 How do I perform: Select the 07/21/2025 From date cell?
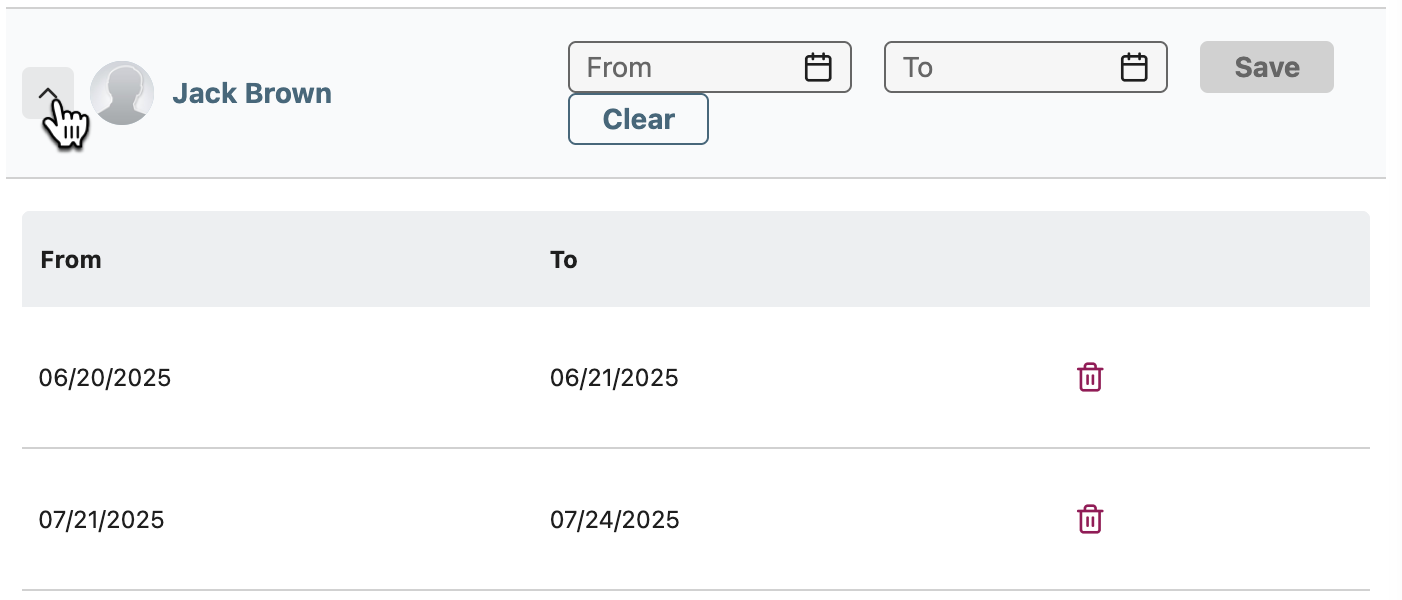pos(102,520)
